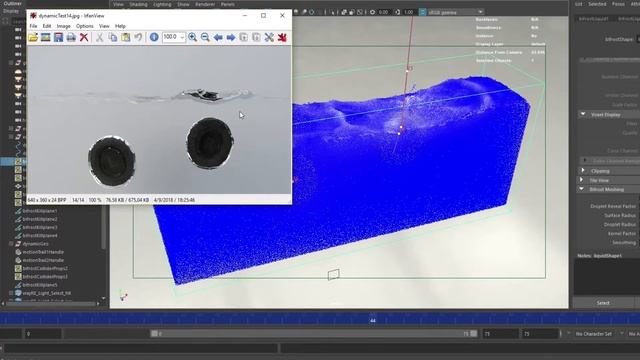Select motionTrail2Handle in the Outliner

[x=43, y=260]
